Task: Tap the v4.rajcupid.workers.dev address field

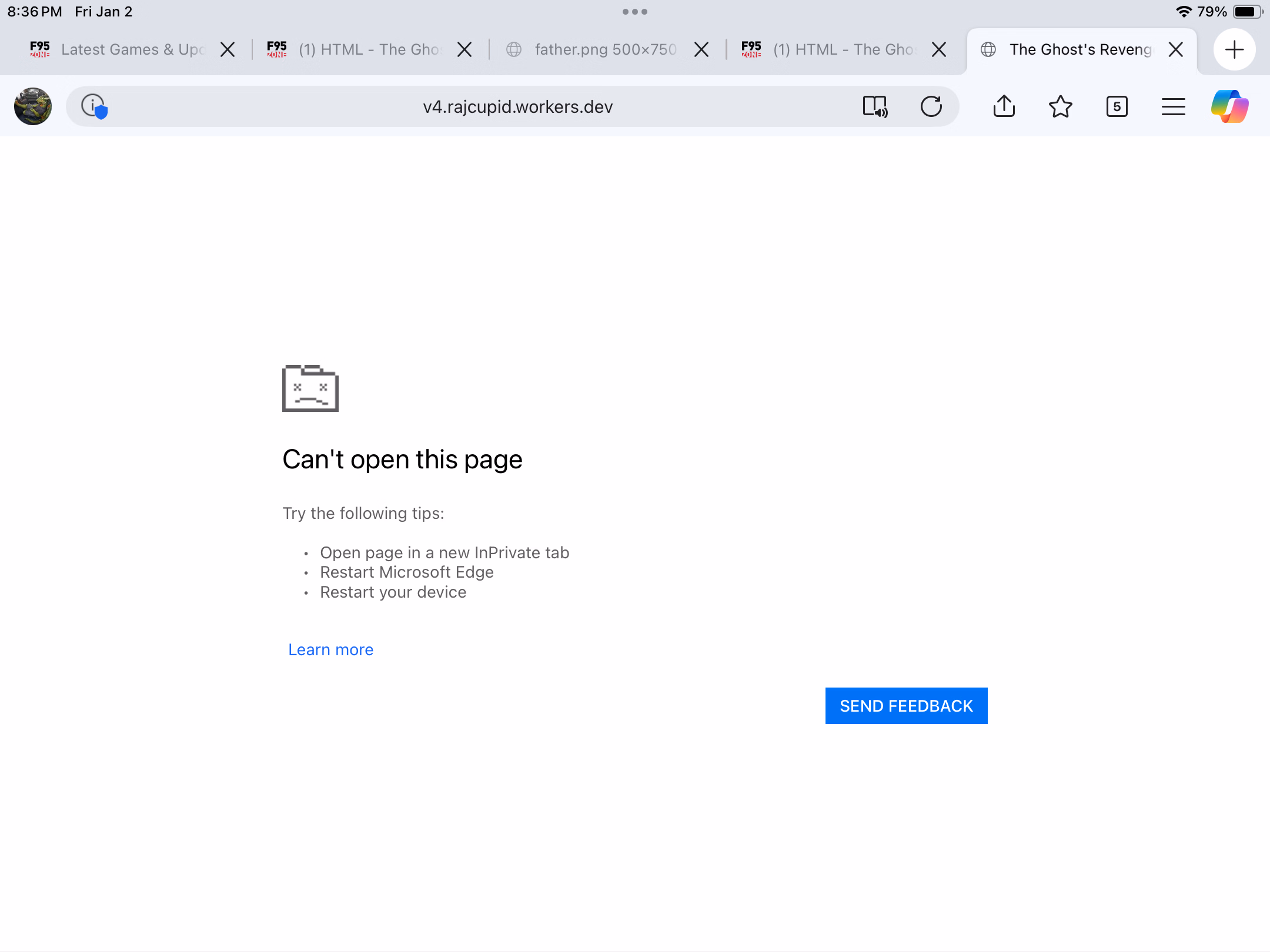Action: click(x=517, y=106)
